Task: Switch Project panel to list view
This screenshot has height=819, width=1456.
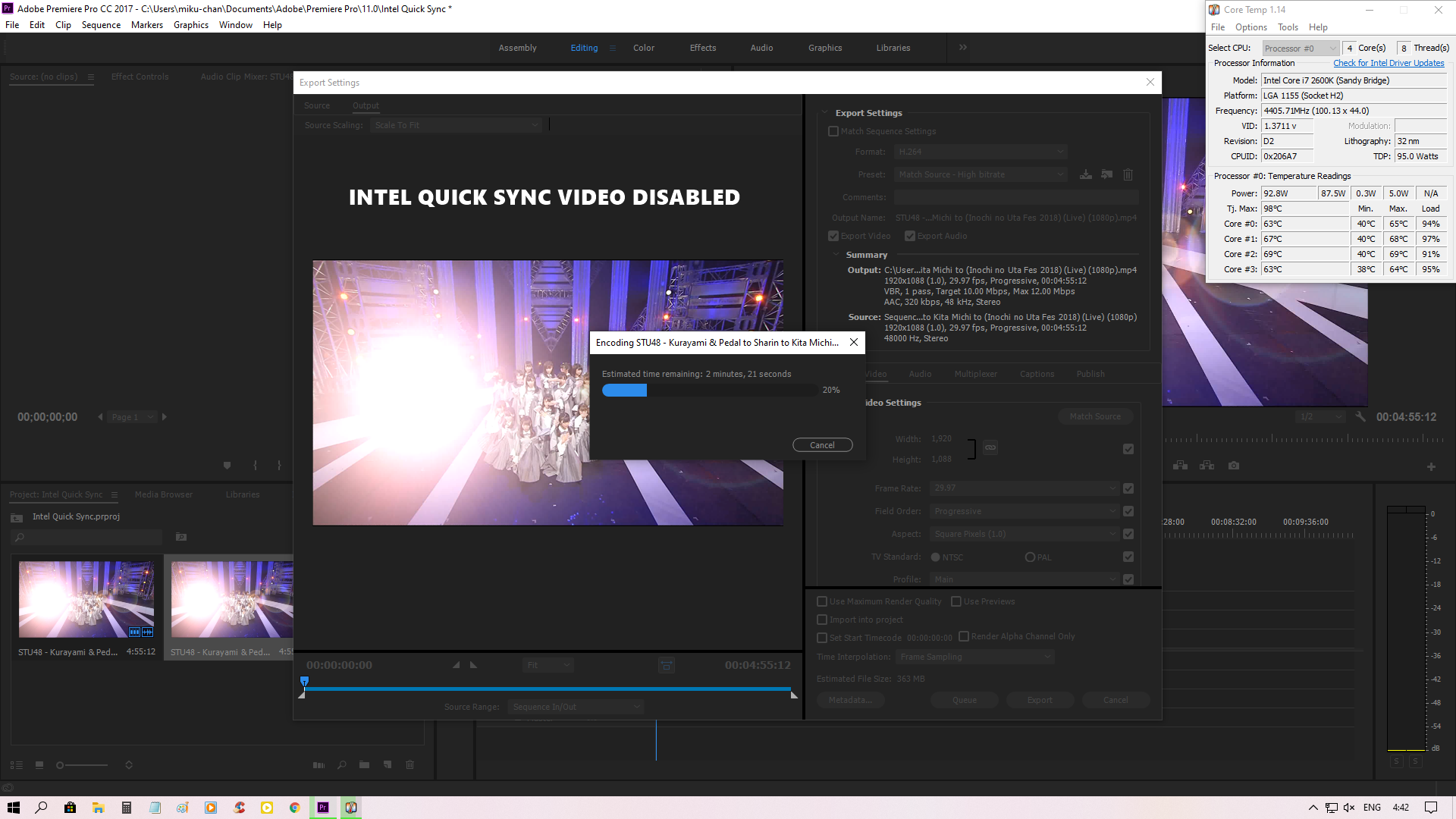Action: coord(17,765)
